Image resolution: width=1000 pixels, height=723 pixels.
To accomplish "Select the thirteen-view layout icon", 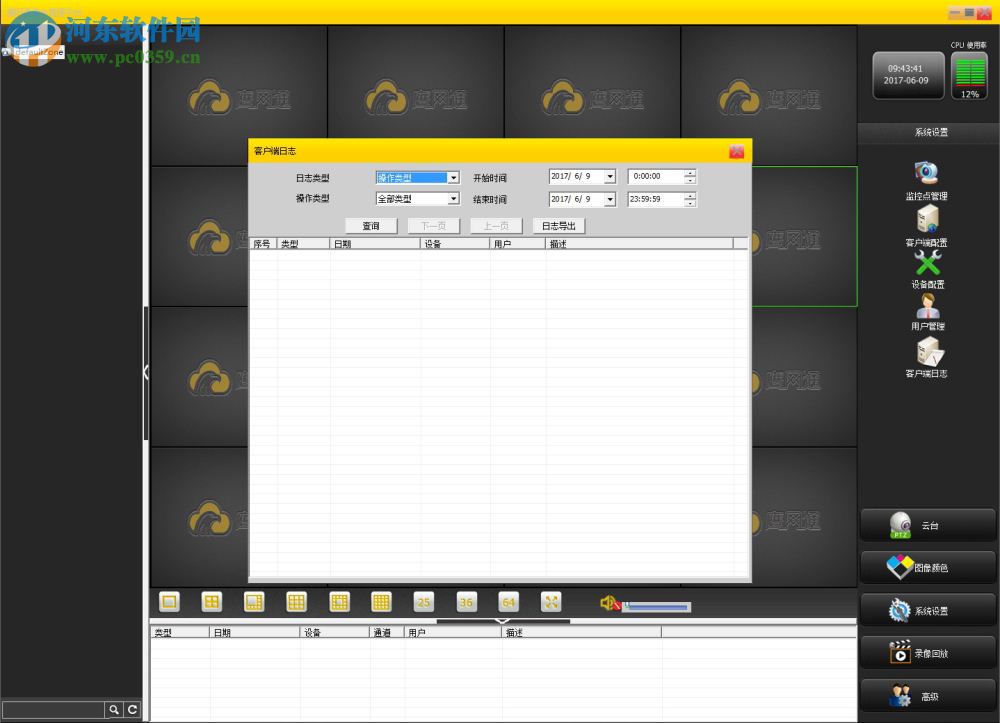I will click(339, 602).
